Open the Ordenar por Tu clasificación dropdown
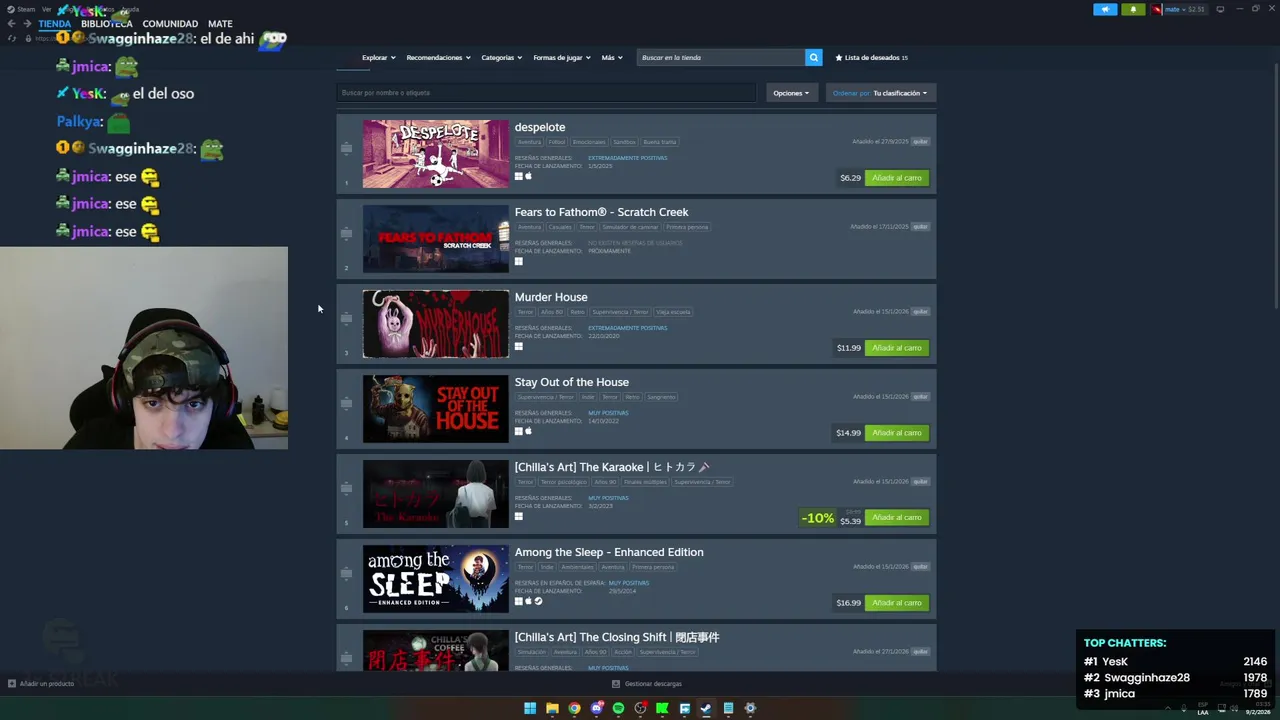 pos(881,93)
